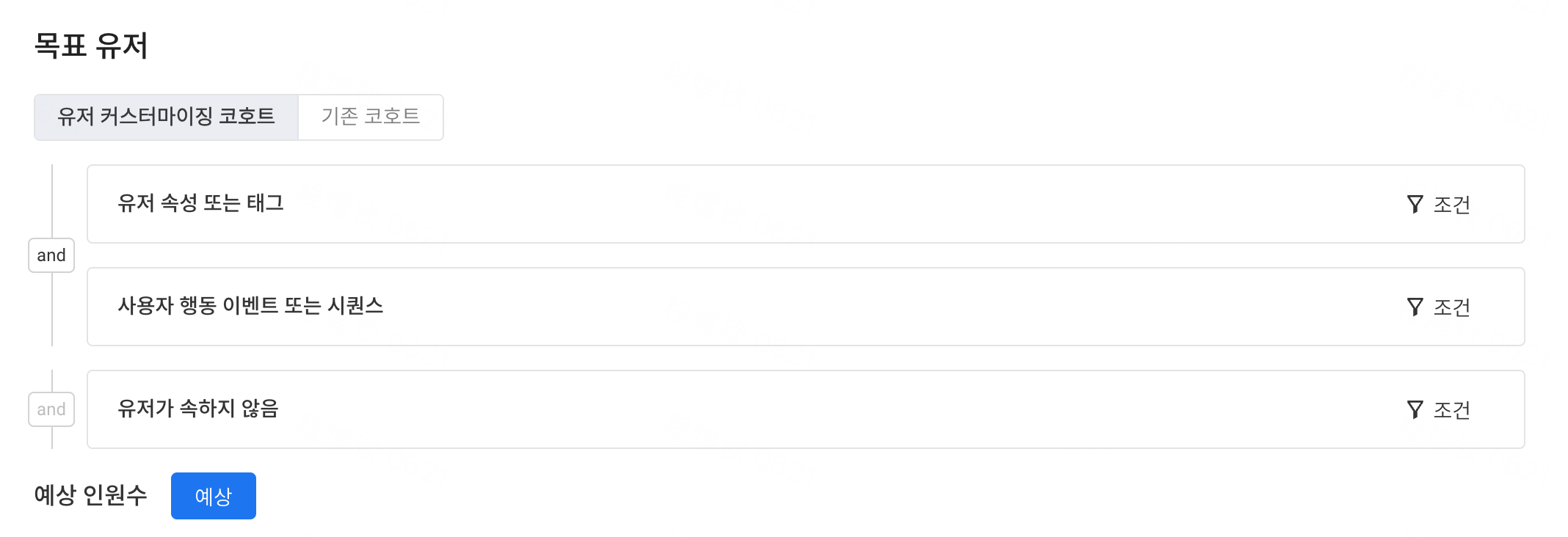Click the vertical connector line below upper 'and'
The width and height of the screenshot is (1568, 537).
52,309
